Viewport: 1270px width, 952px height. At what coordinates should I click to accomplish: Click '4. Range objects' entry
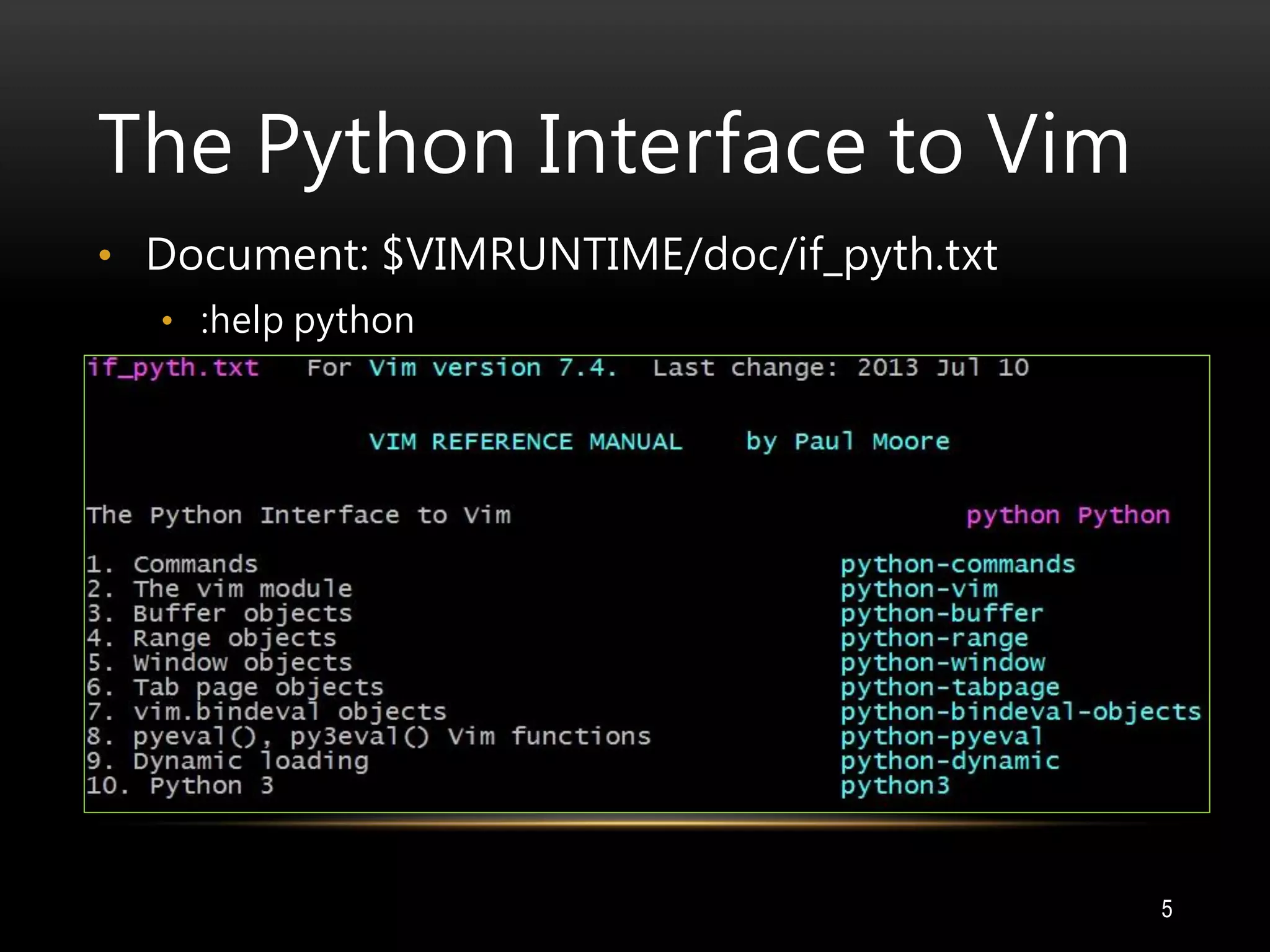pyautogui.click(x=211, y=639)
